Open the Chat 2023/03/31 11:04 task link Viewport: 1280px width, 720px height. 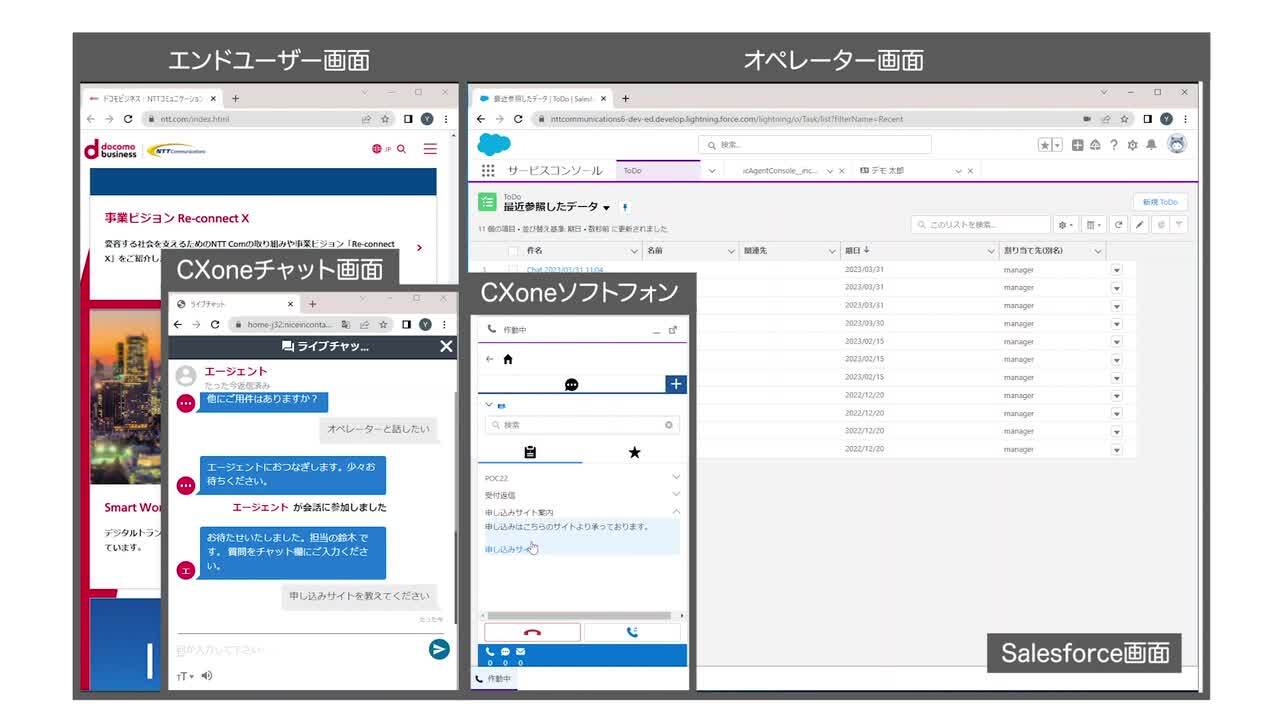pyautogui.click(x=565, y=270)
